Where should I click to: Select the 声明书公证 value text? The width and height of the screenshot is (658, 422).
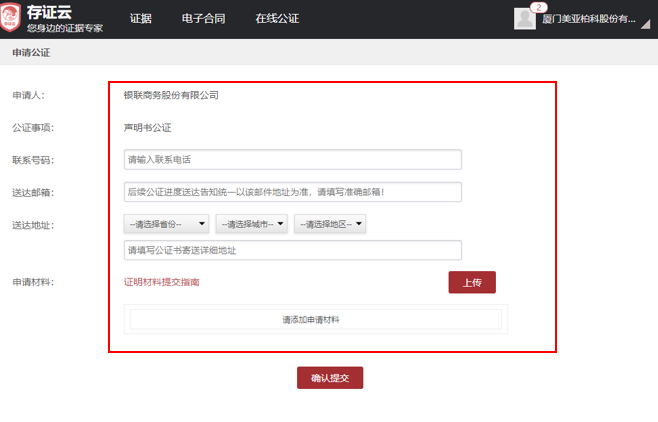click(147, 128)
